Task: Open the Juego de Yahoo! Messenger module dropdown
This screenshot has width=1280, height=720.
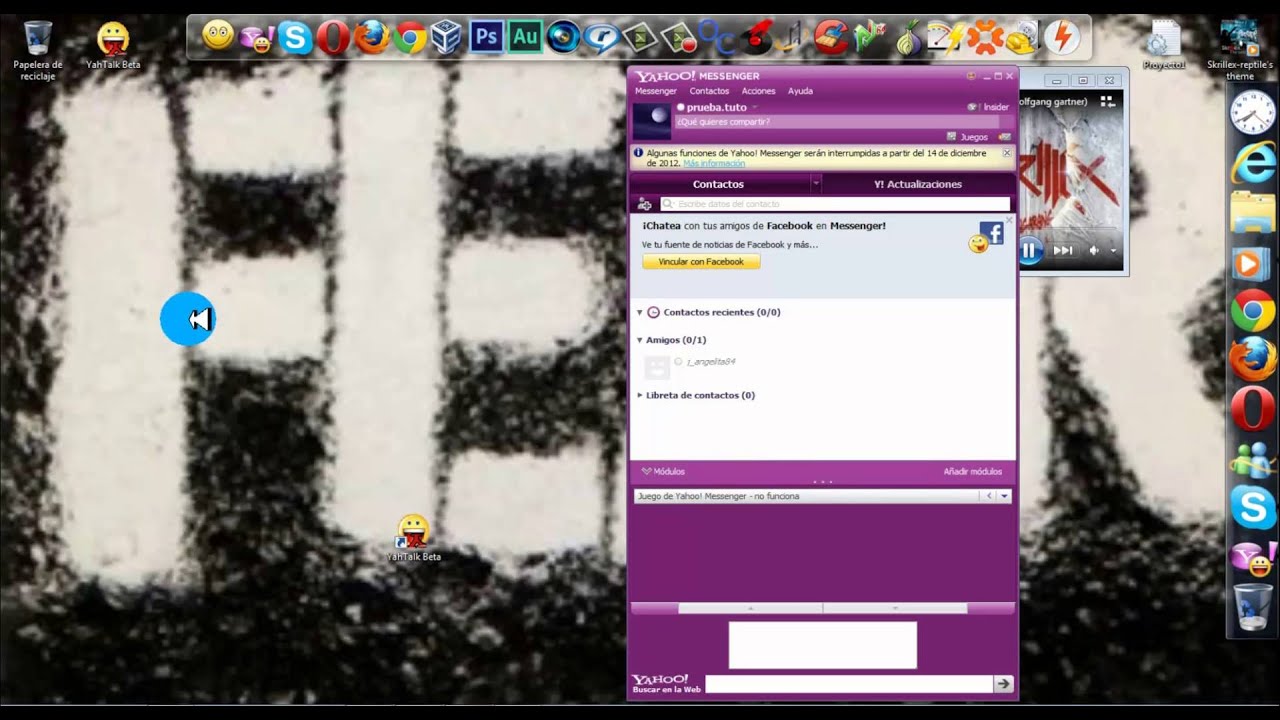Action: (1004, 496)
